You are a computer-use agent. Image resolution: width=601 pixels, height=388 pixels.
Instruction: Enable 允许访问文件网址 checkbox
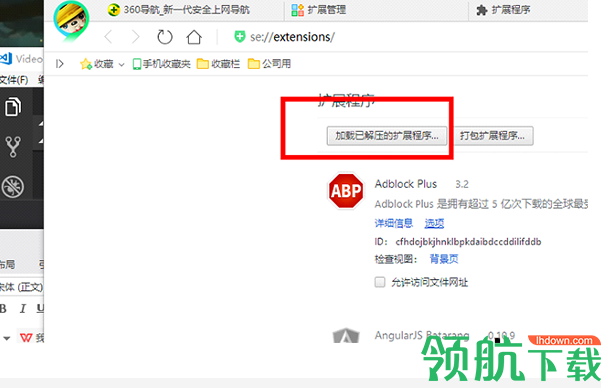pyautogui.click(x=380, y=283)
